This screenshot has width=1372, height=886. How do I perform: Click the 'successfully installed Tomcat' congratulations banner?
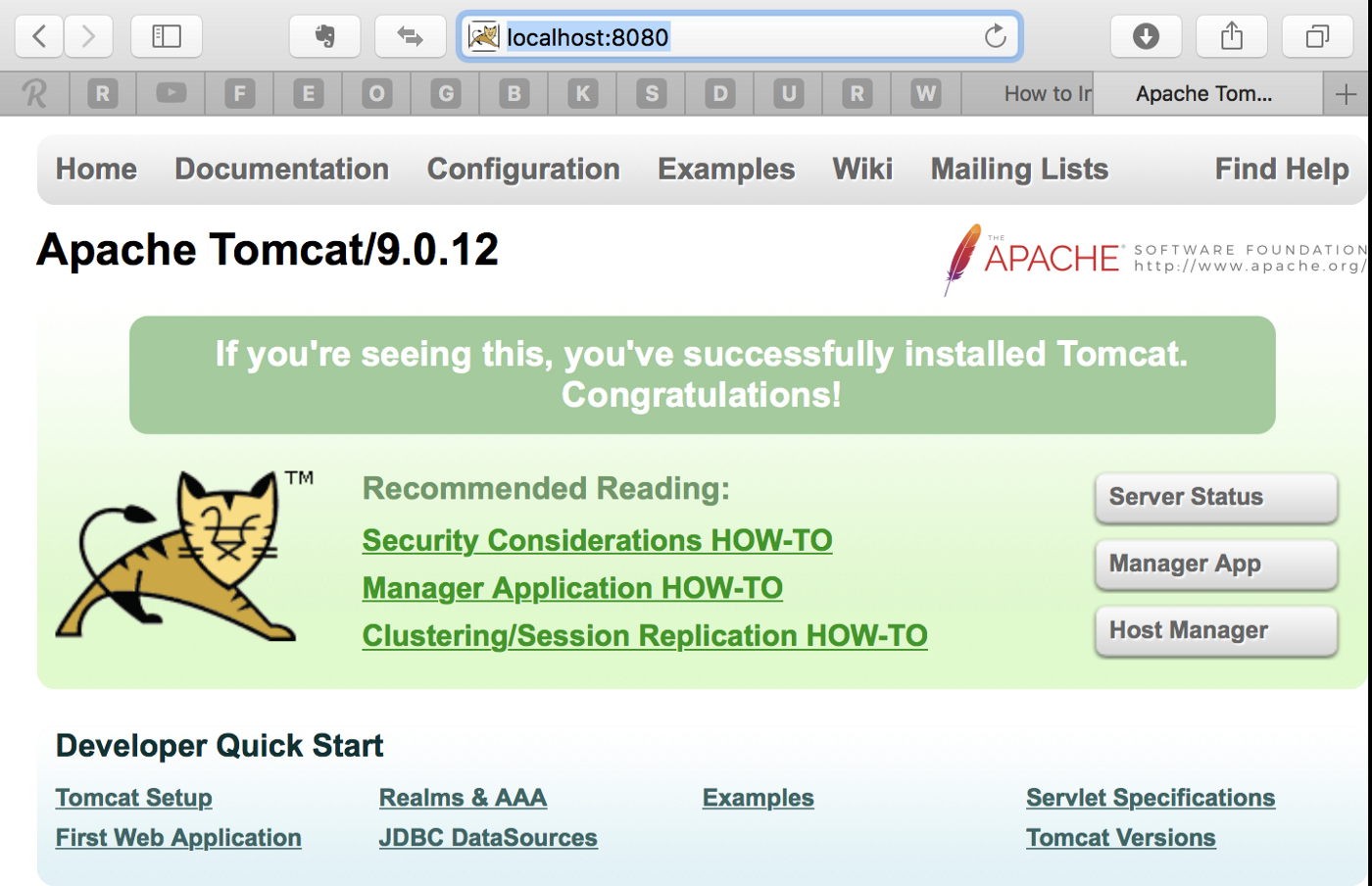point(702,374)
